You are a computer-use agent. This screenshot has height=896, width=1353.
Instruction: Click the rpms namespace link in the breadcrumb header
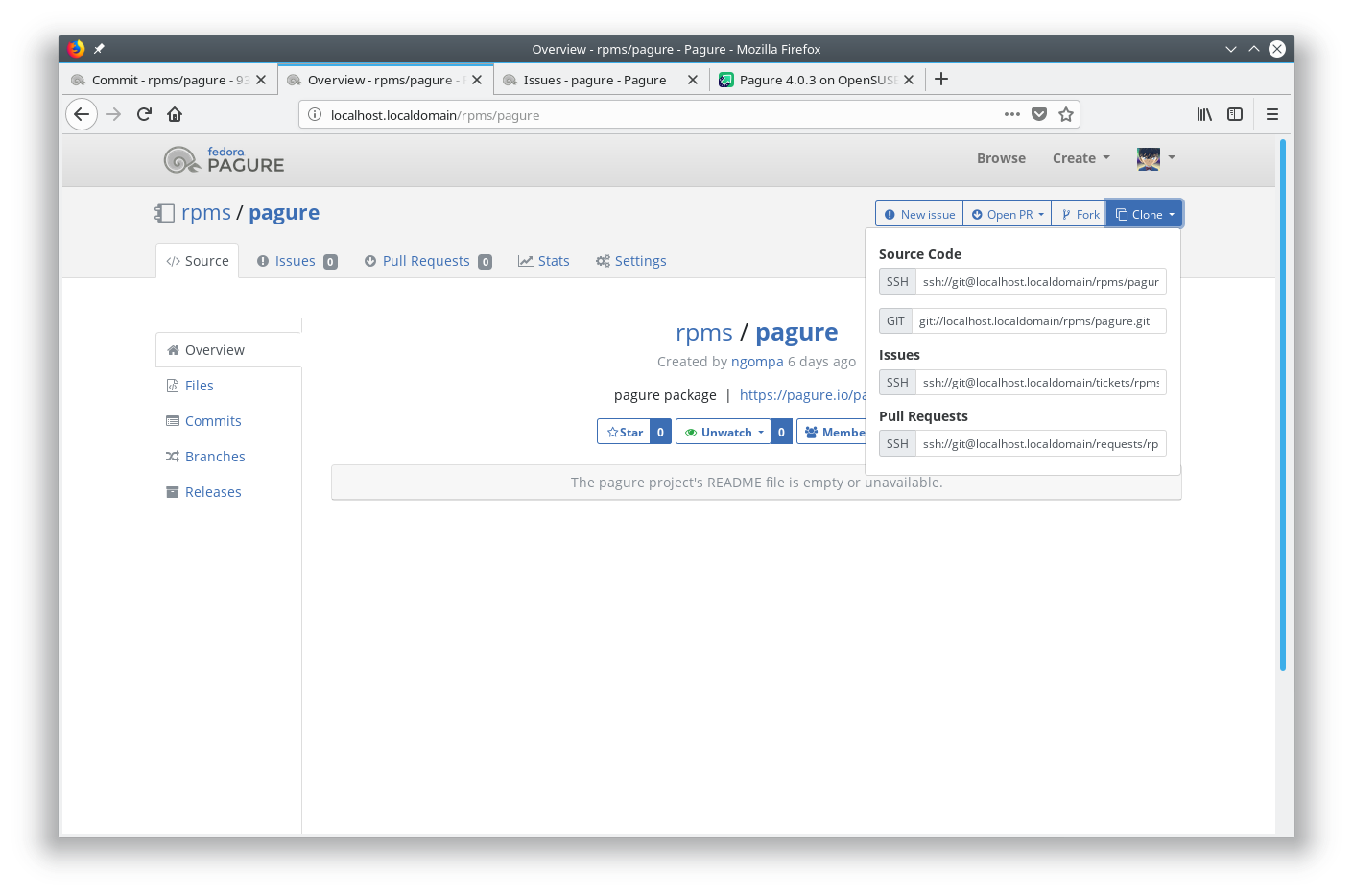tap(206, 213)
